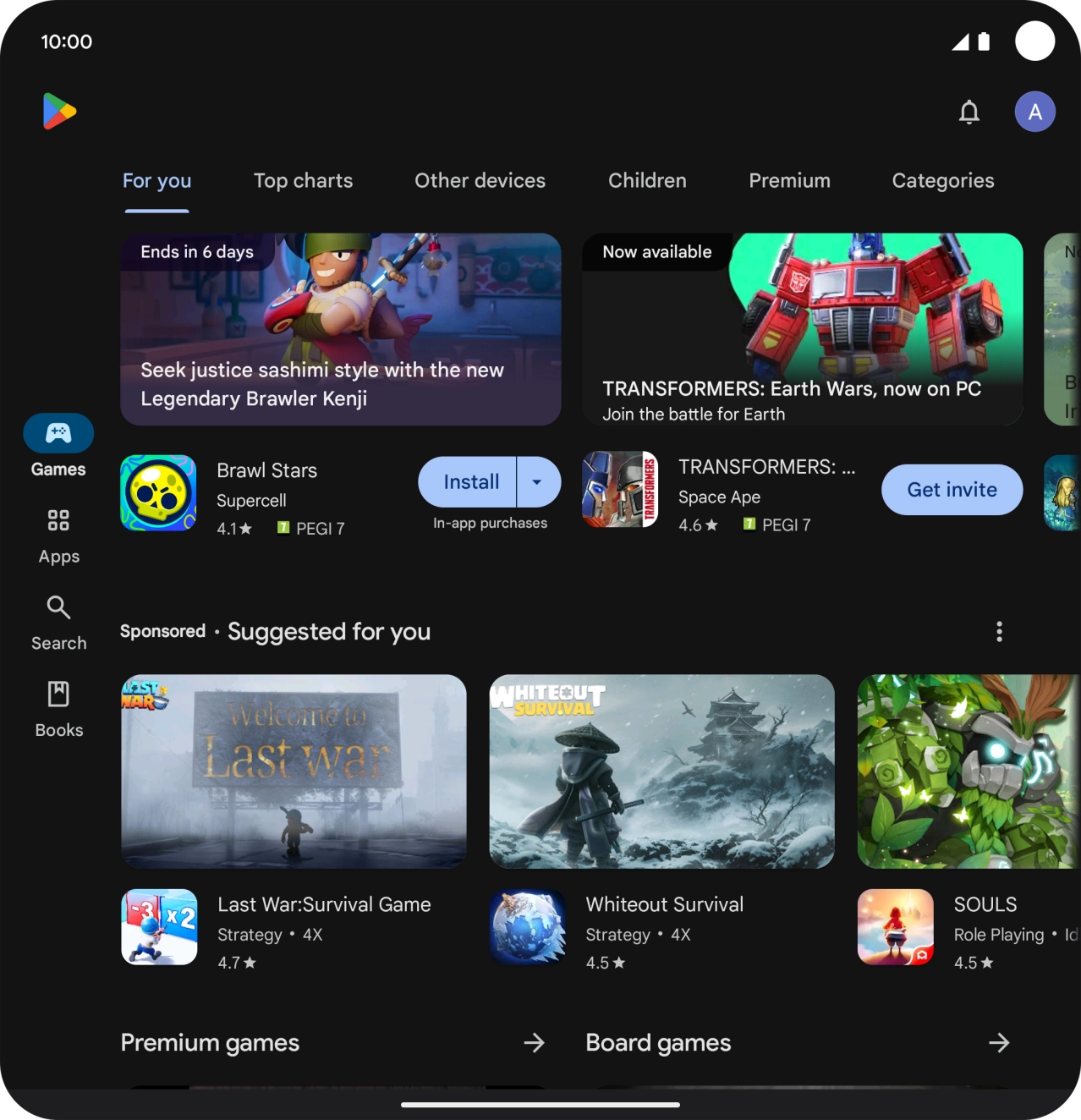Install Brawl Stars

469,482
